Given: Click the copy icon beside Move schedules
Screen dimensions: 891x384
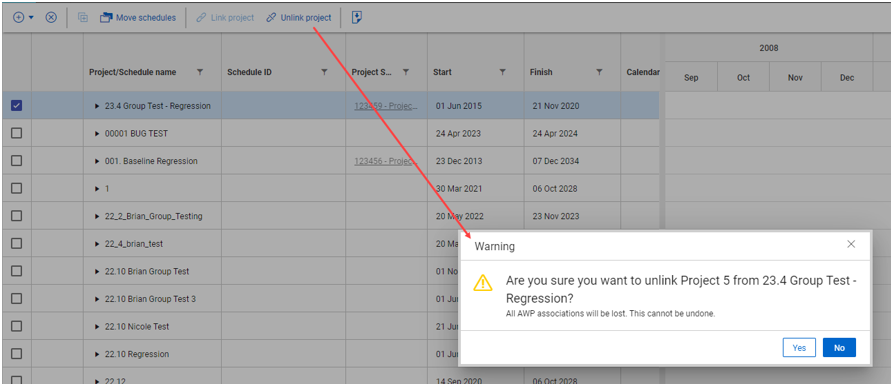Looking at the screenshot, I should point(83,18).
